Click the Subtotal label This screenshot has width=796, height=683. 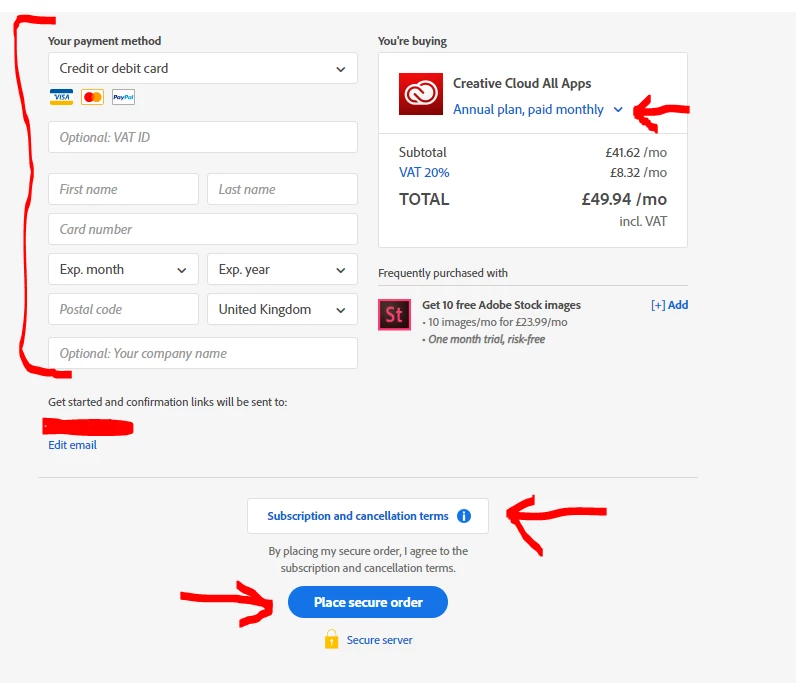(423, 152)
